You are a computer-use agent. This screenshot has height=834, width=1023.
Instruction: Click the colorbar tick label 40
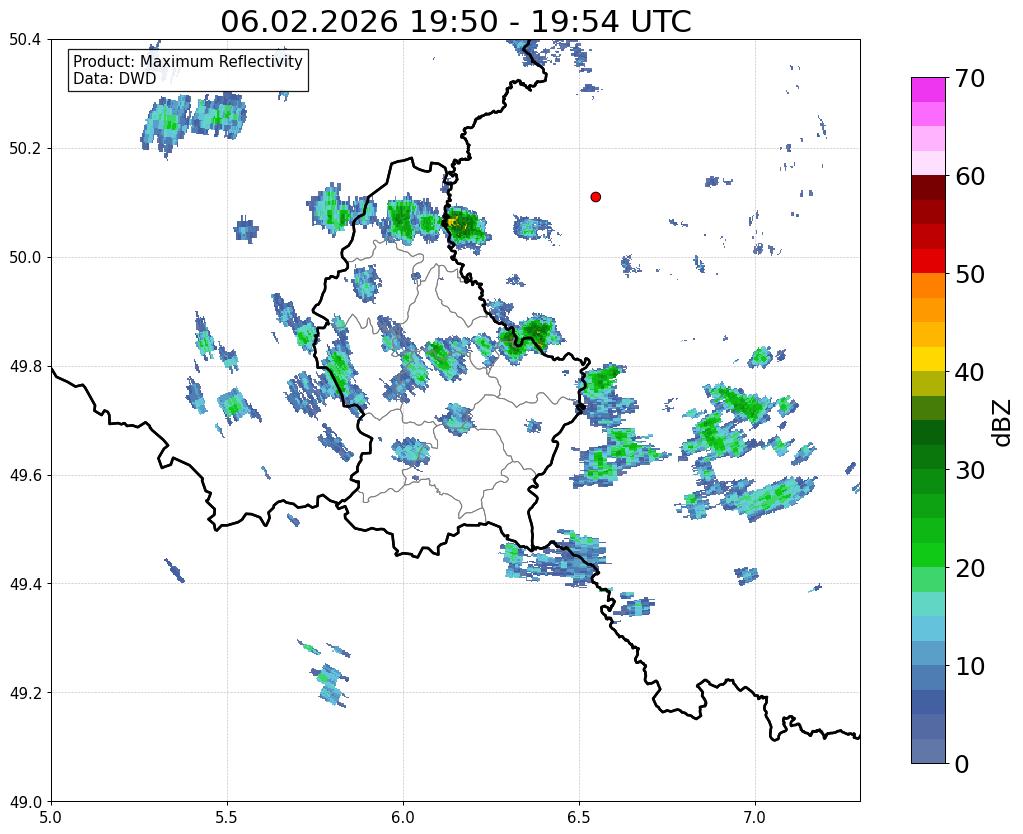coord(969,372)
